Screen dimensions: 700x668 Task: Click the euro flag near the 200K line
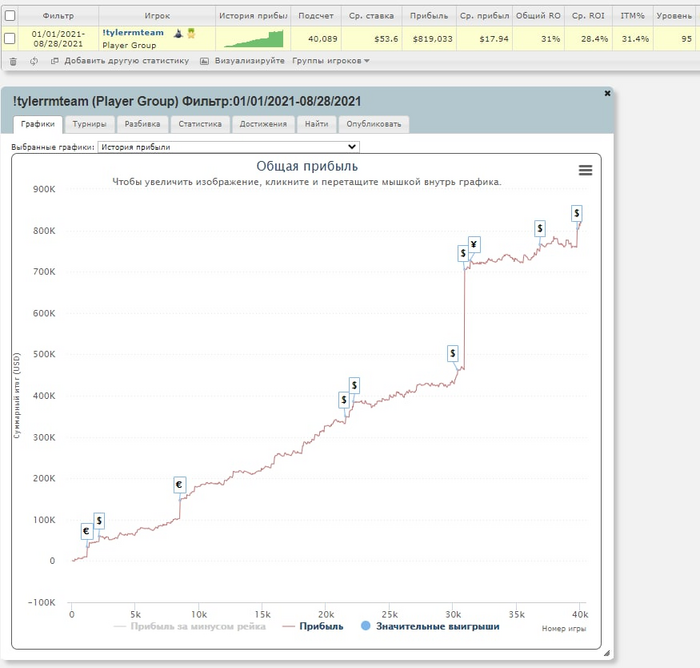coord(179,485)
